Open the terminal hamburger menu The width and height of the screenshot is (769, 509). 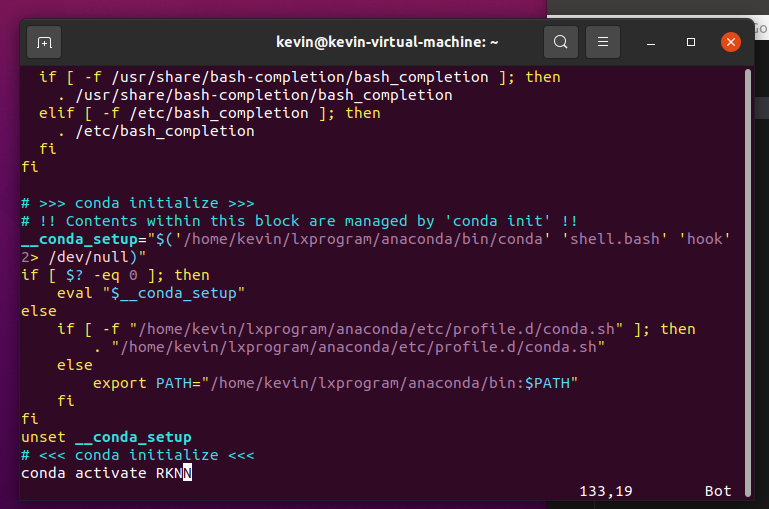point(603,42)
